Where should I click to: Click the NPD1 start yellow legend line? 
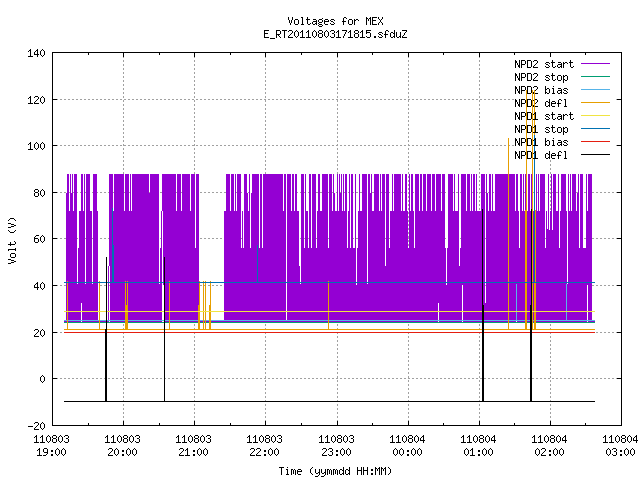(x=595, y=116)
